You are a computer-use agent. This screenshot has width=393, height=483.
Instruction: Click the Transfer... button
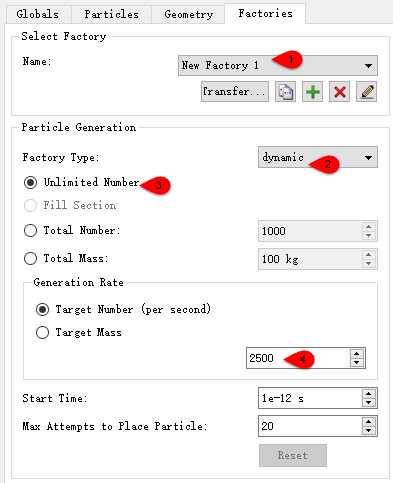point(235,92)
